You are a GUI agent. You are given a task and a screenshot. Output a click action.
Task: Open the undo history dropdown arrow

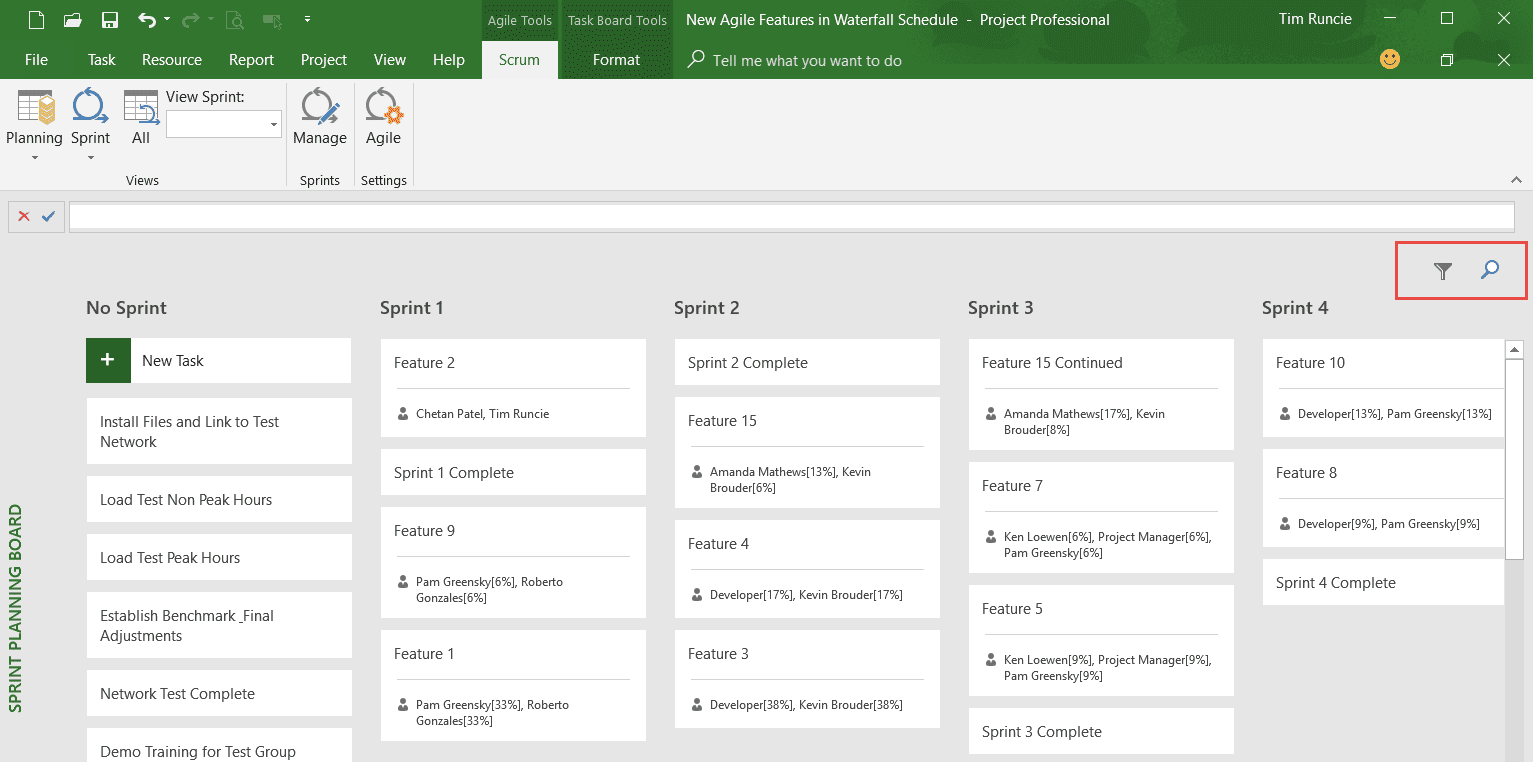[167, 19]
